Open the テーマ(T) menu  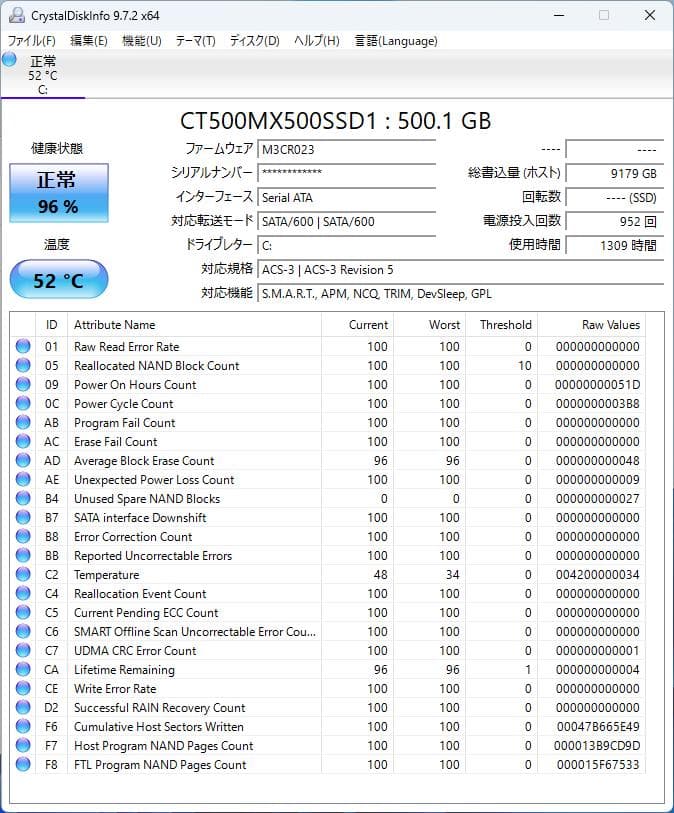coord(195,40)
